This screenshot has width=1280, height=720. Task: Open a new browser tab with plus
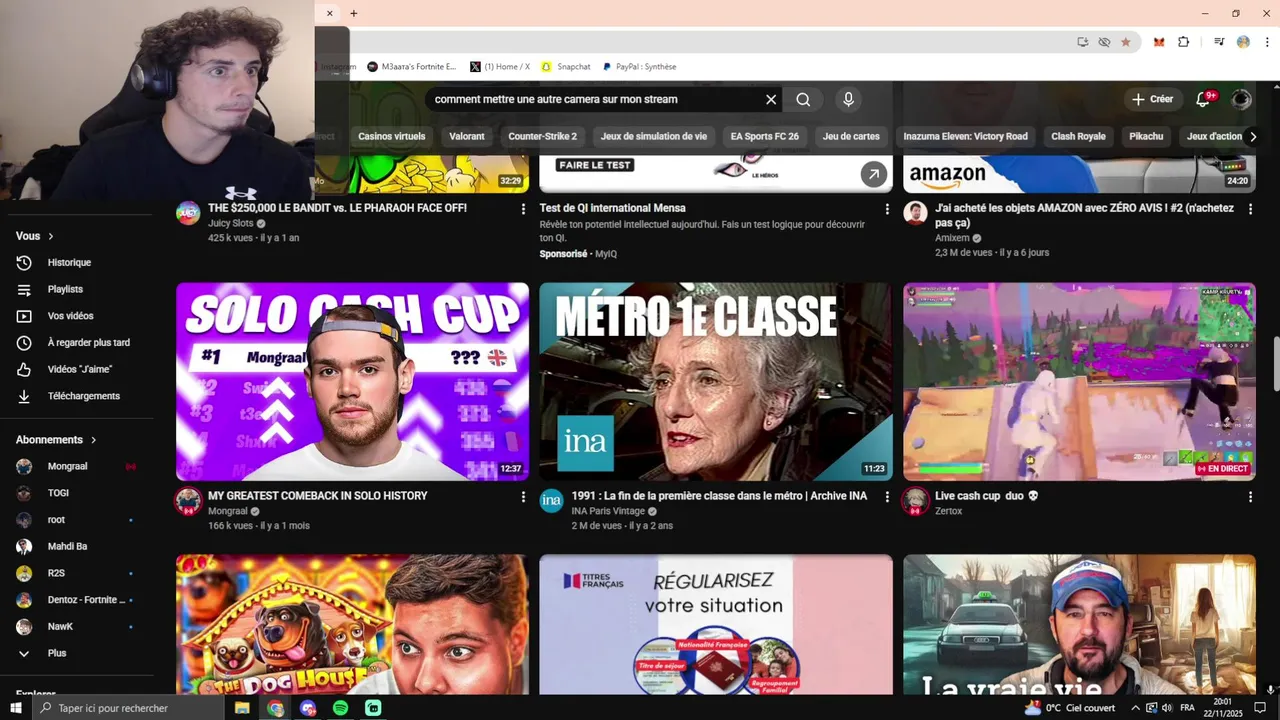[x=353, y=13]
